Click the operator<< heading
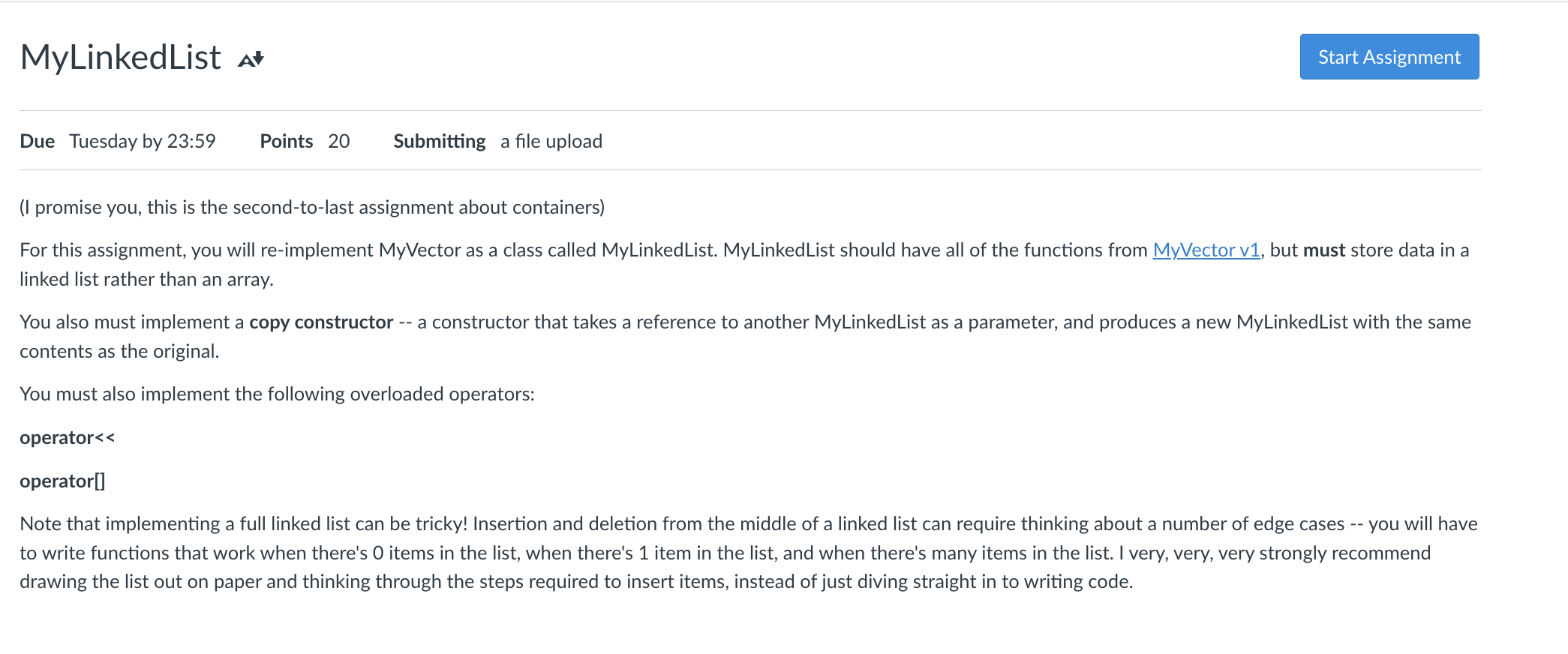This screenshot has height=654, width=1568. pos(67,437)
